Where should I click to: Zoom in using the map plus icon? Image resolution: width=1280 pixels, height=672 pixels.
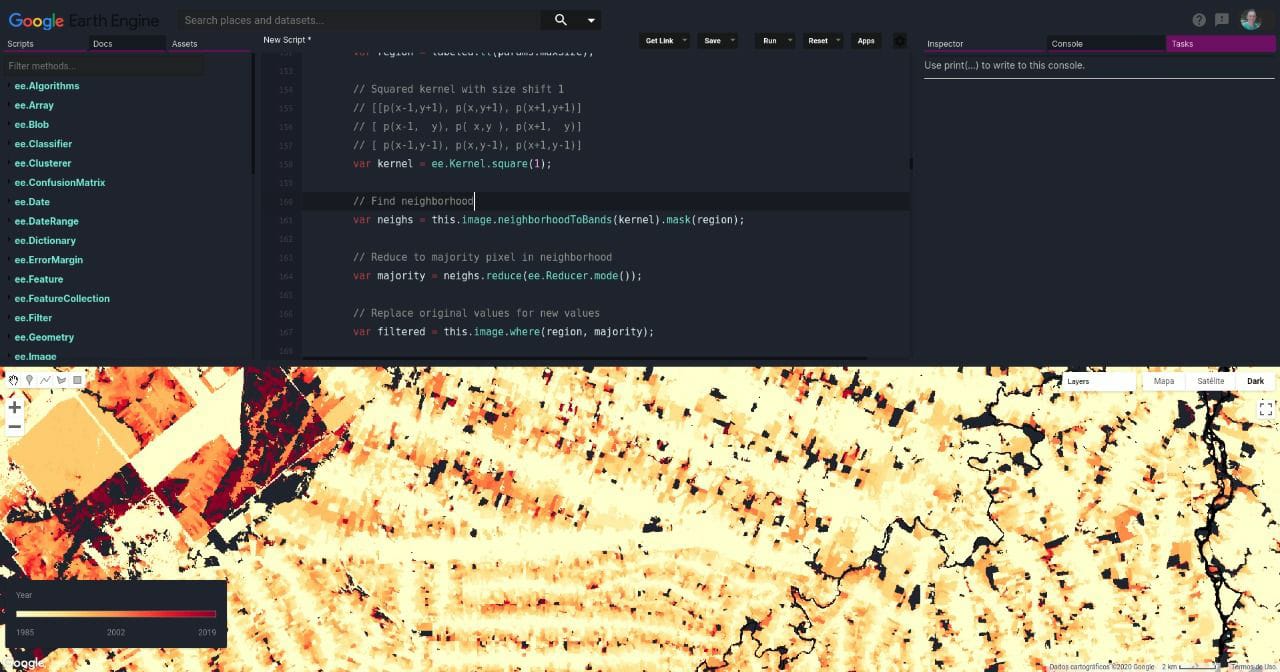[x=14, y=408]
